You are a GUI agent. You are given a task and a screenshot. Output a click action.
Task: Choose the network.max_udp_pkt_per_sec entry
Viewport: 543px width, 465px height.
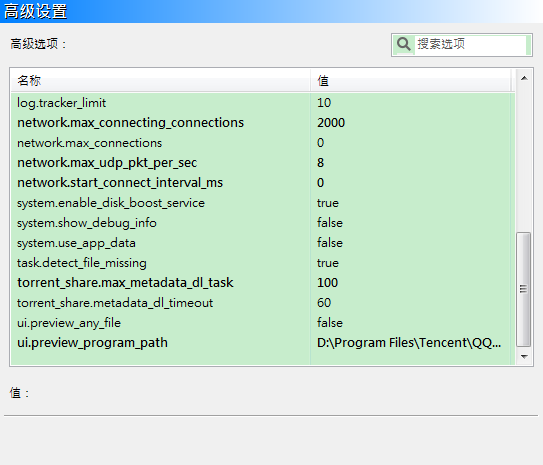pyautogui.click(x=260, y=163)
